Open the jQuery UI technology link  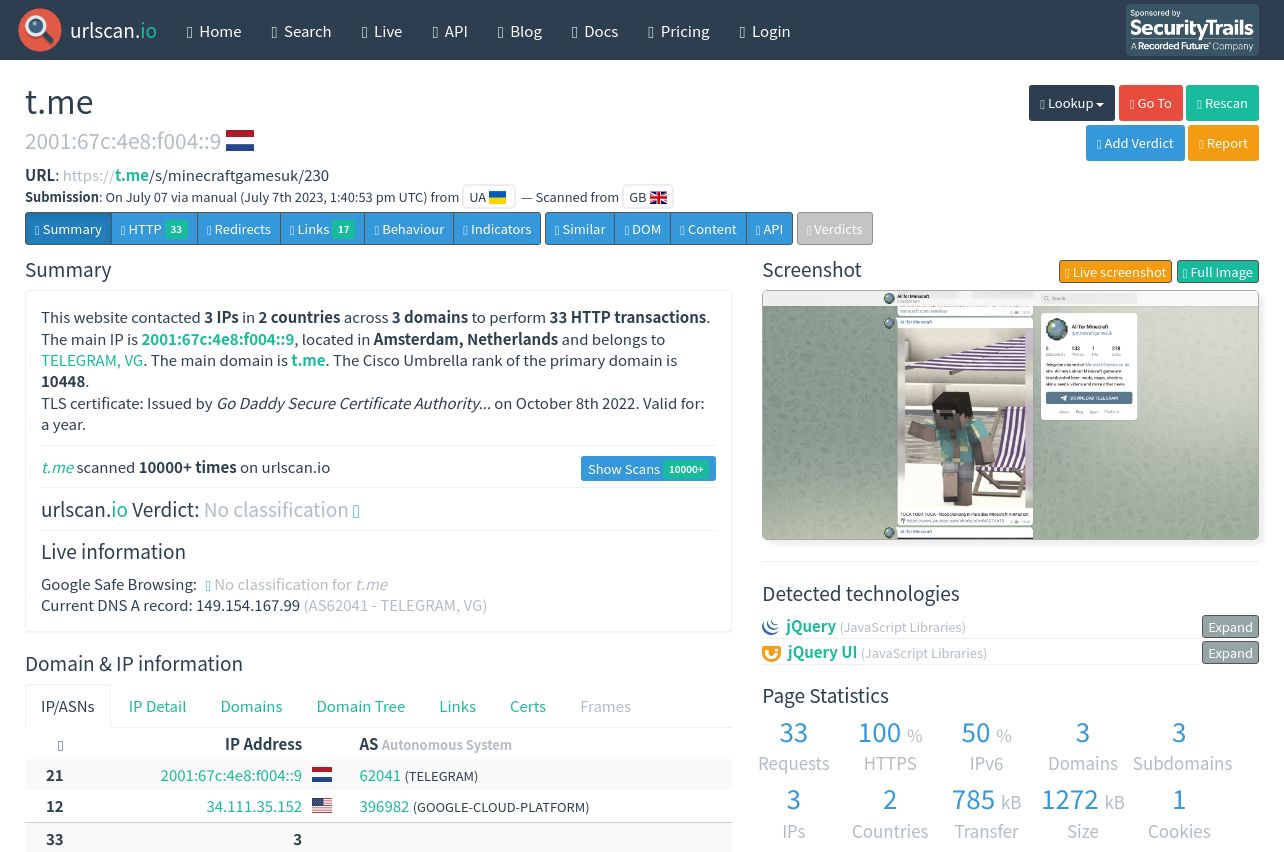pos(822,652)
